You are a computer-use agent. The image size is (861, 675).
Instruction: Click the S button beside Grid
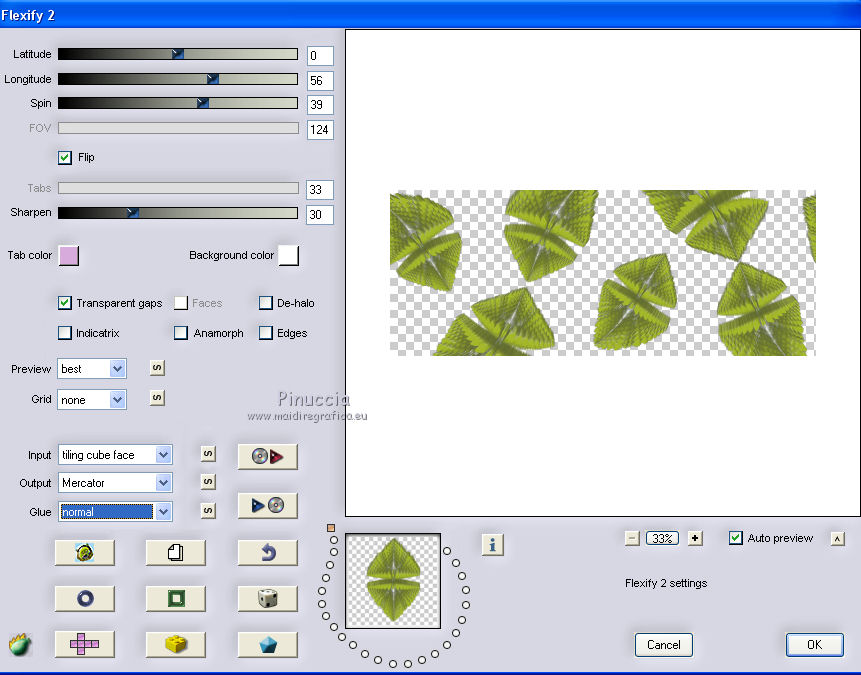[157, 398]
